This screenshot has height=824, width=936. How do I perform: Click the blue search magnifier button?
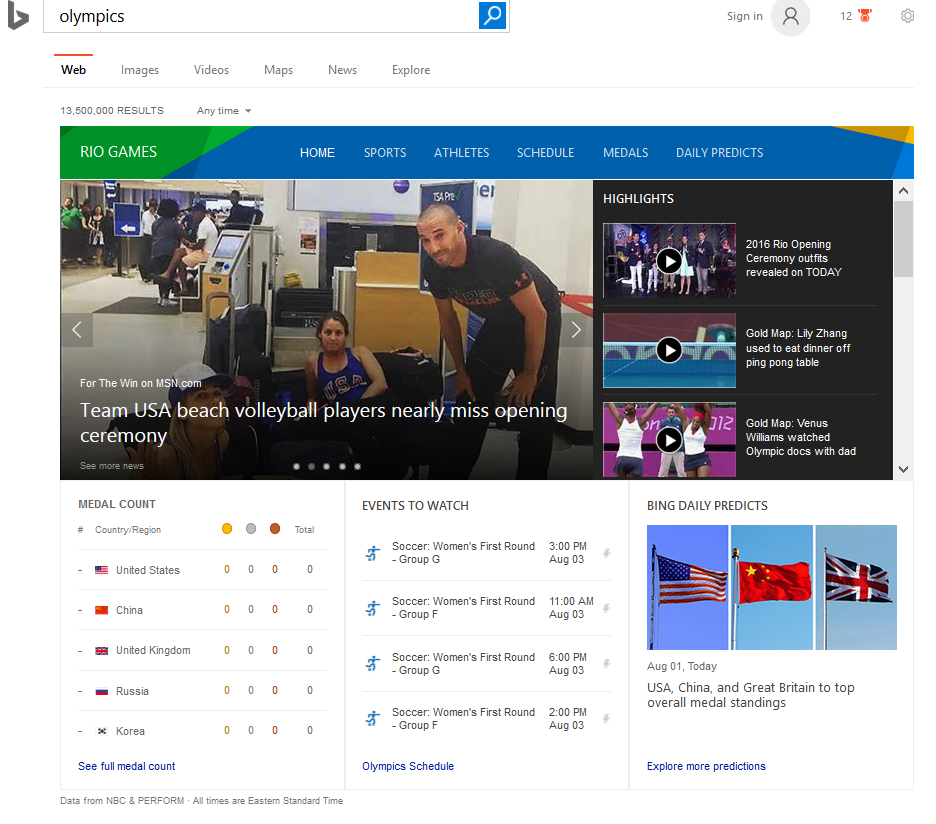click(x=492, y=16)
